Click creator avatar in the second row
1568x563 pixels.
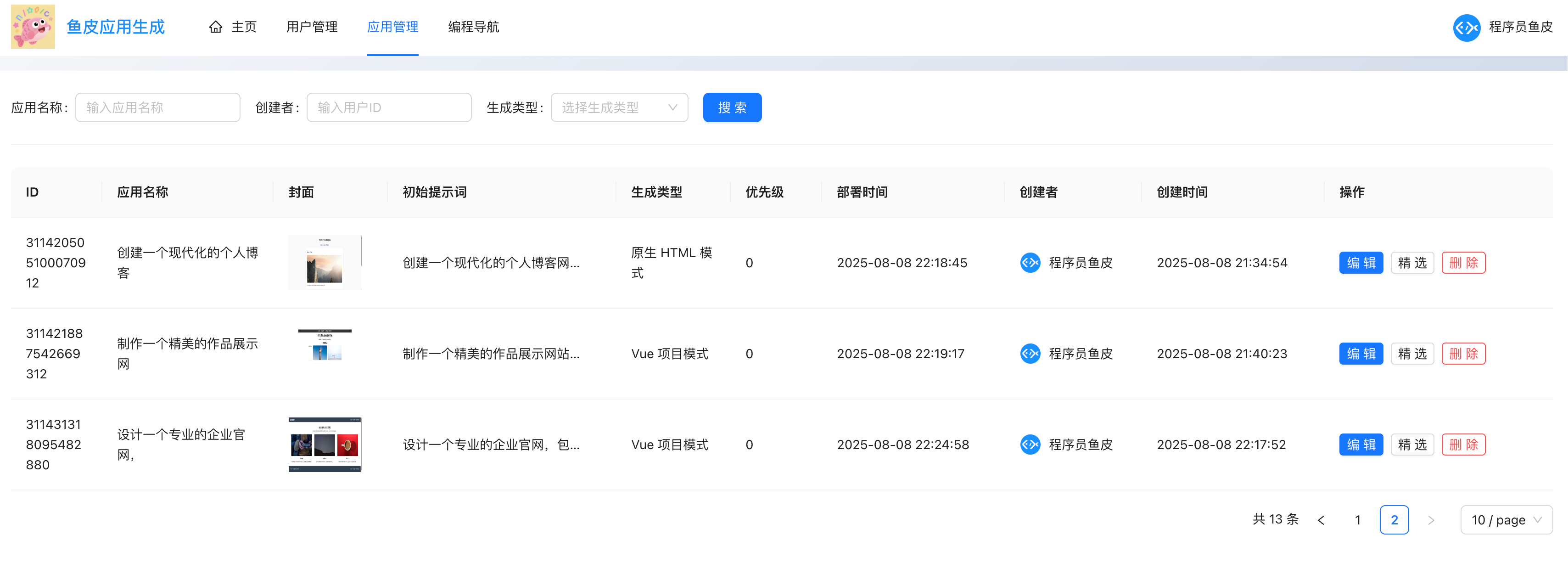point(1030,354)
